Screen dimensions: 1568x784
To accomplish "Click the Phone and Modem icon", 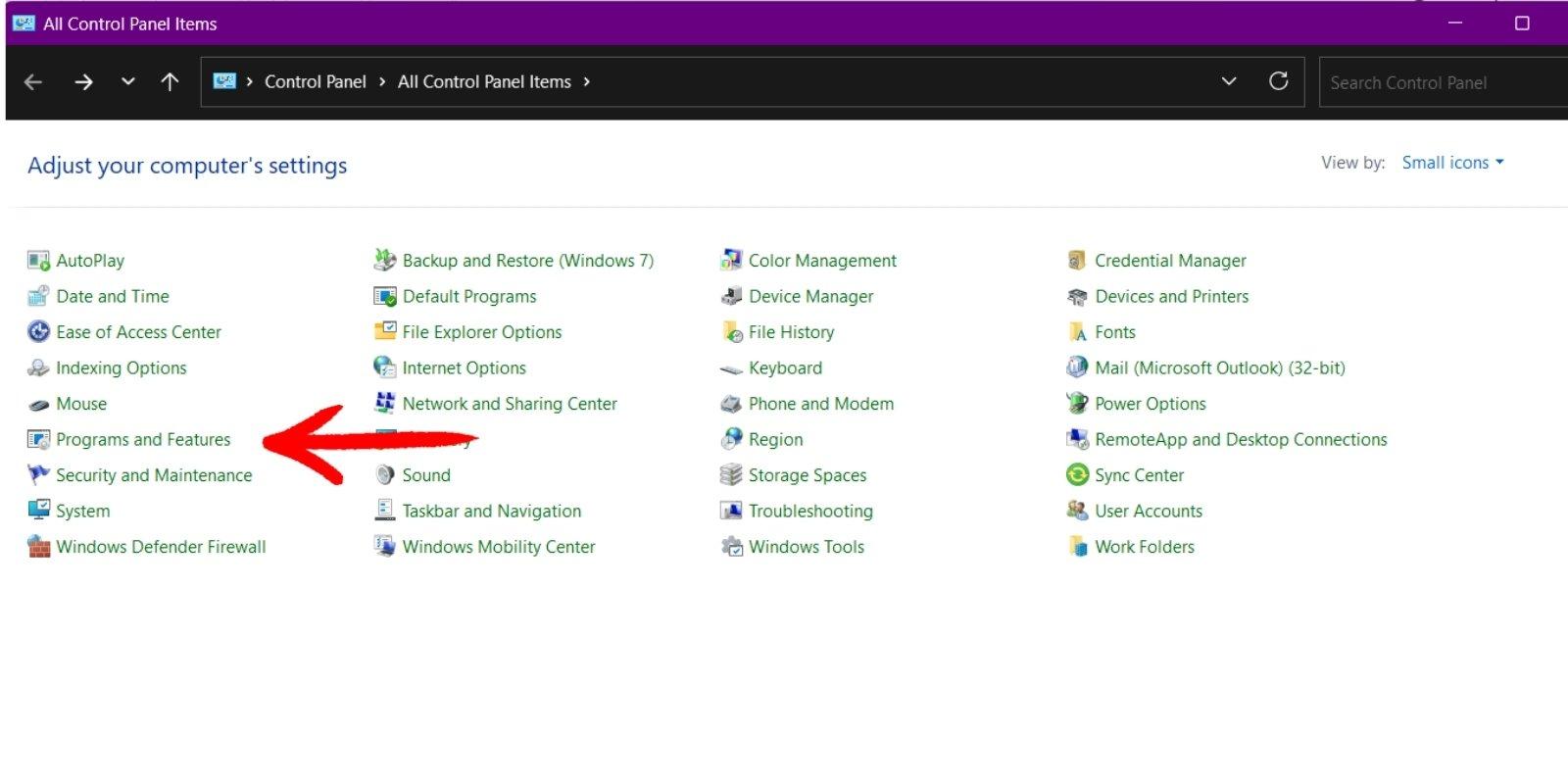I will tap(731, 404).
